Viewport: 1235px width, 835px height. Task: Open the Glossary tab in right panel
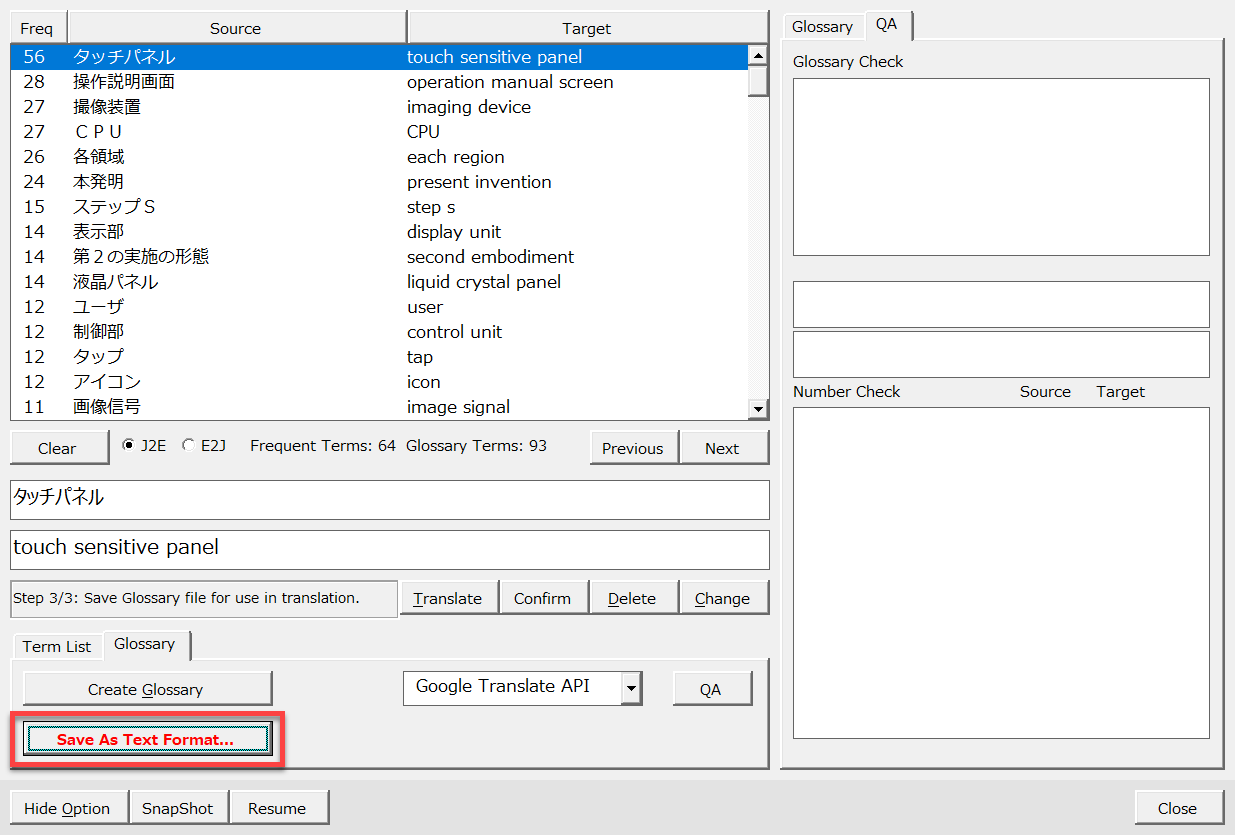coord(822,26)
